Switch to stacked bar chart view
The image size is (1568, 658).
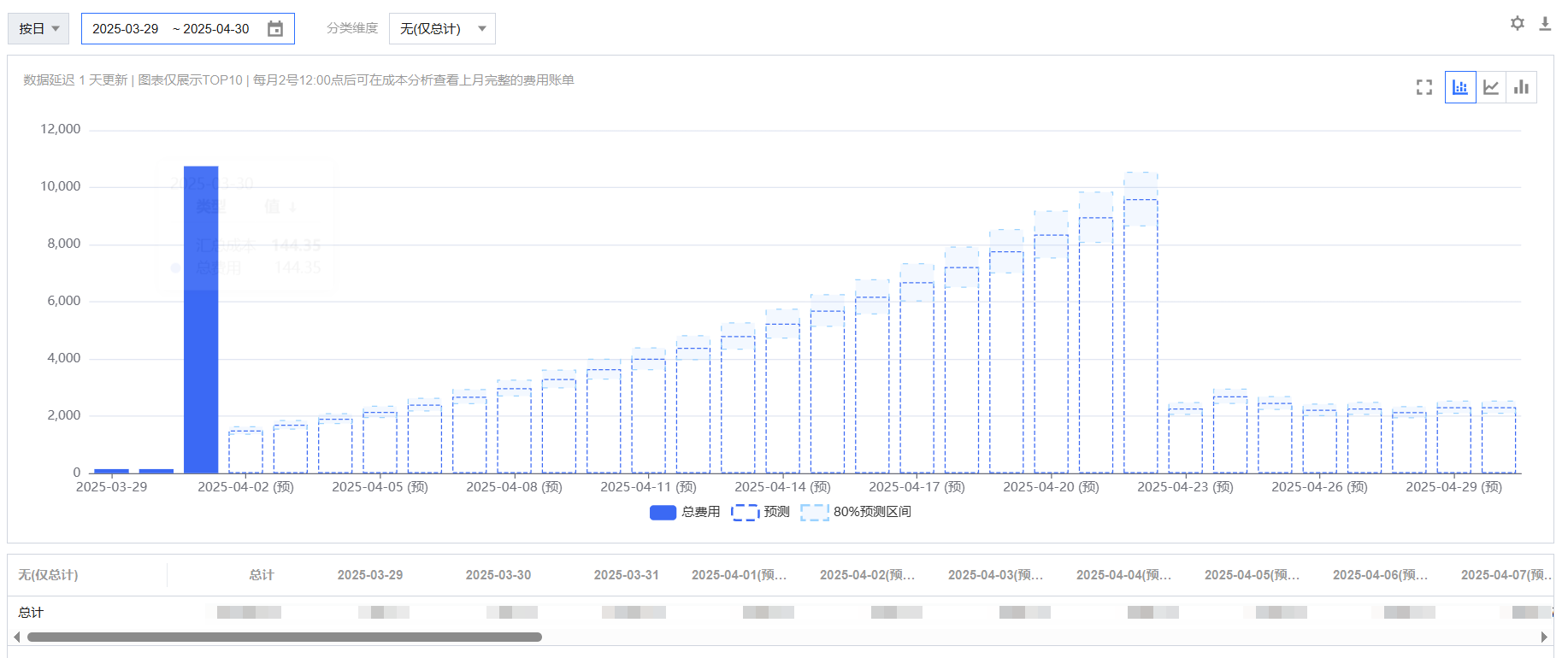1460,87
